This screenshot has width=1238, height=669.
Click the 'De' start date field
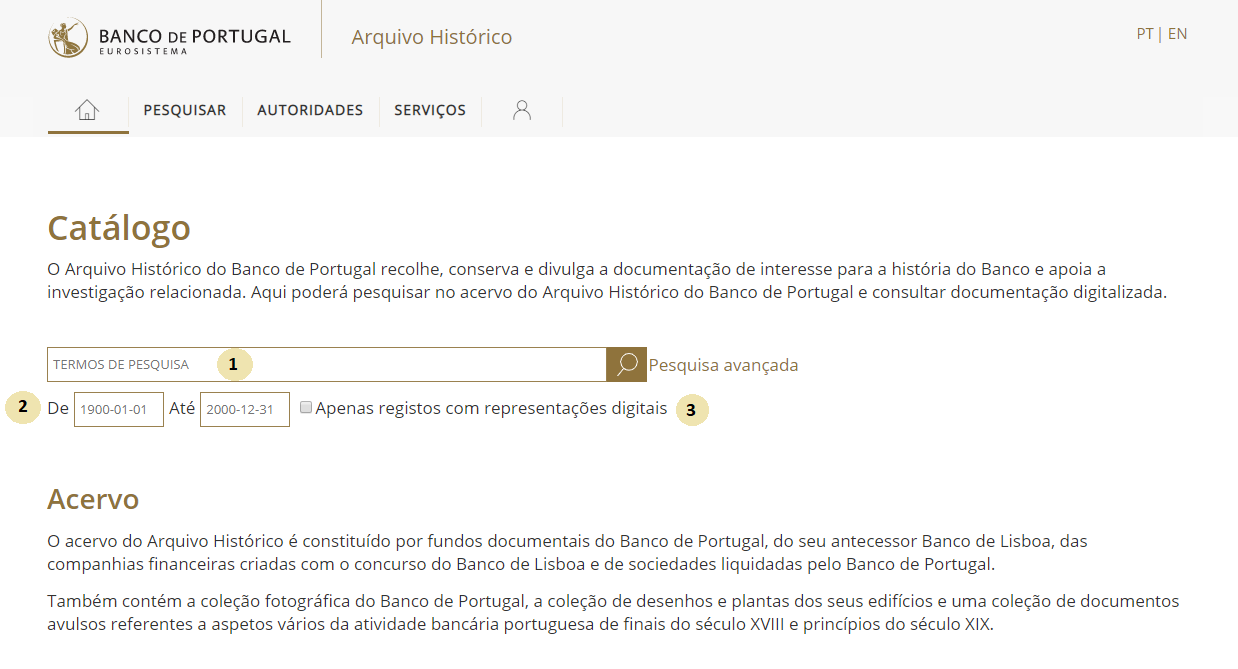pos(119,409)
